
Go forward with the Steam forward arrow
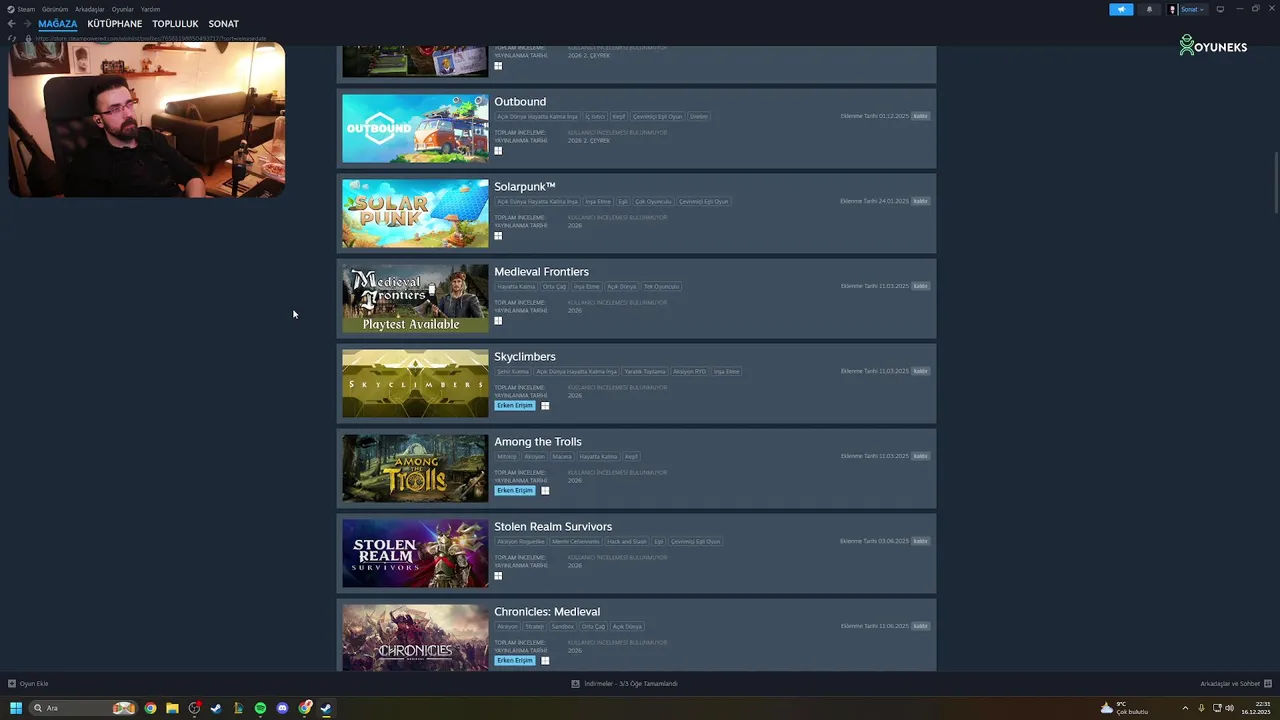click(27, 24)
